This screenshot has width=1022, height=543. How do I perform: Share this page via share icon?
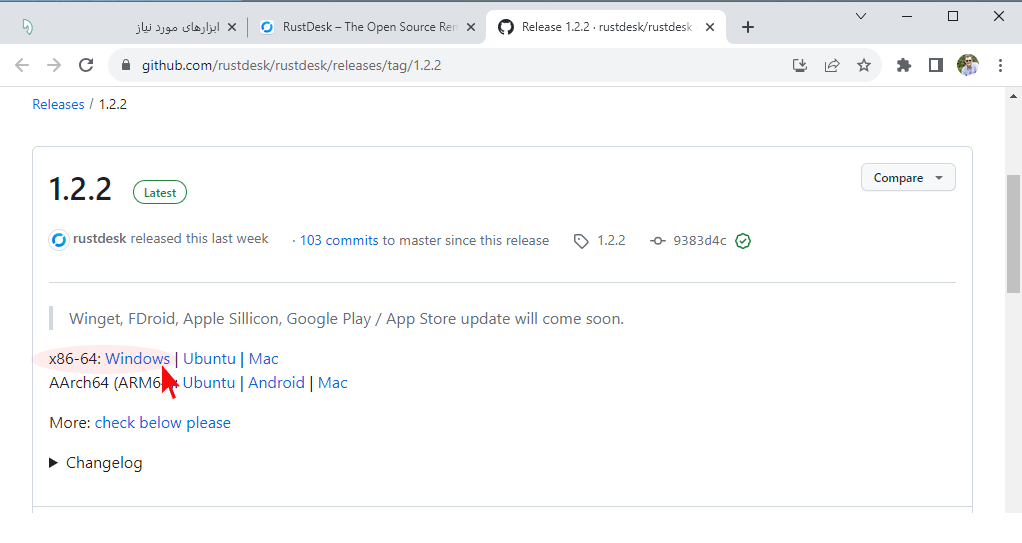pos(832,65)
